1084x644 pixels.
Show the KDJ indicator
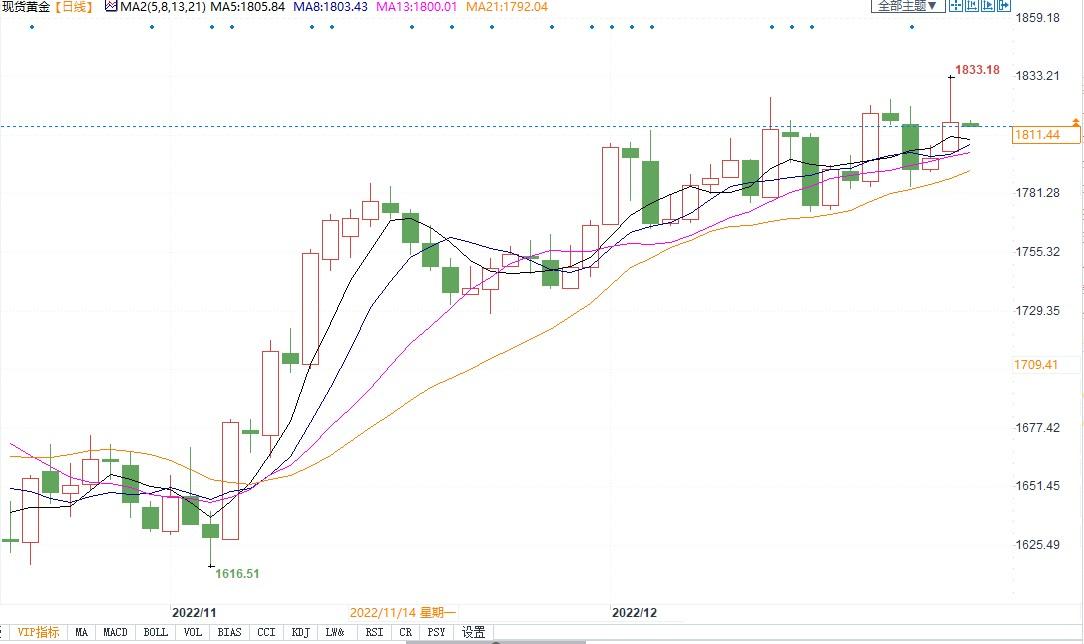pos(299,632)
